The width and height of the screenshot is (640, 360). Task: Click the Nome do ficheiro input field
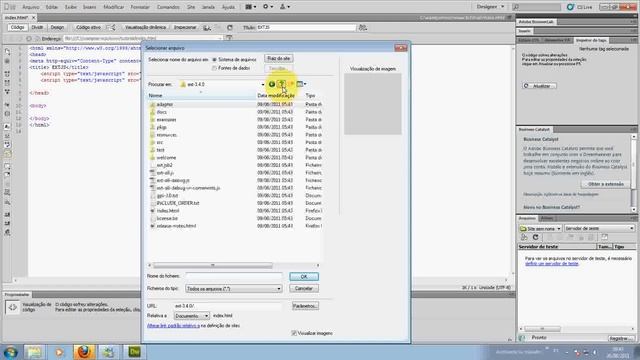pyautogui.click(x=233, y=276)
